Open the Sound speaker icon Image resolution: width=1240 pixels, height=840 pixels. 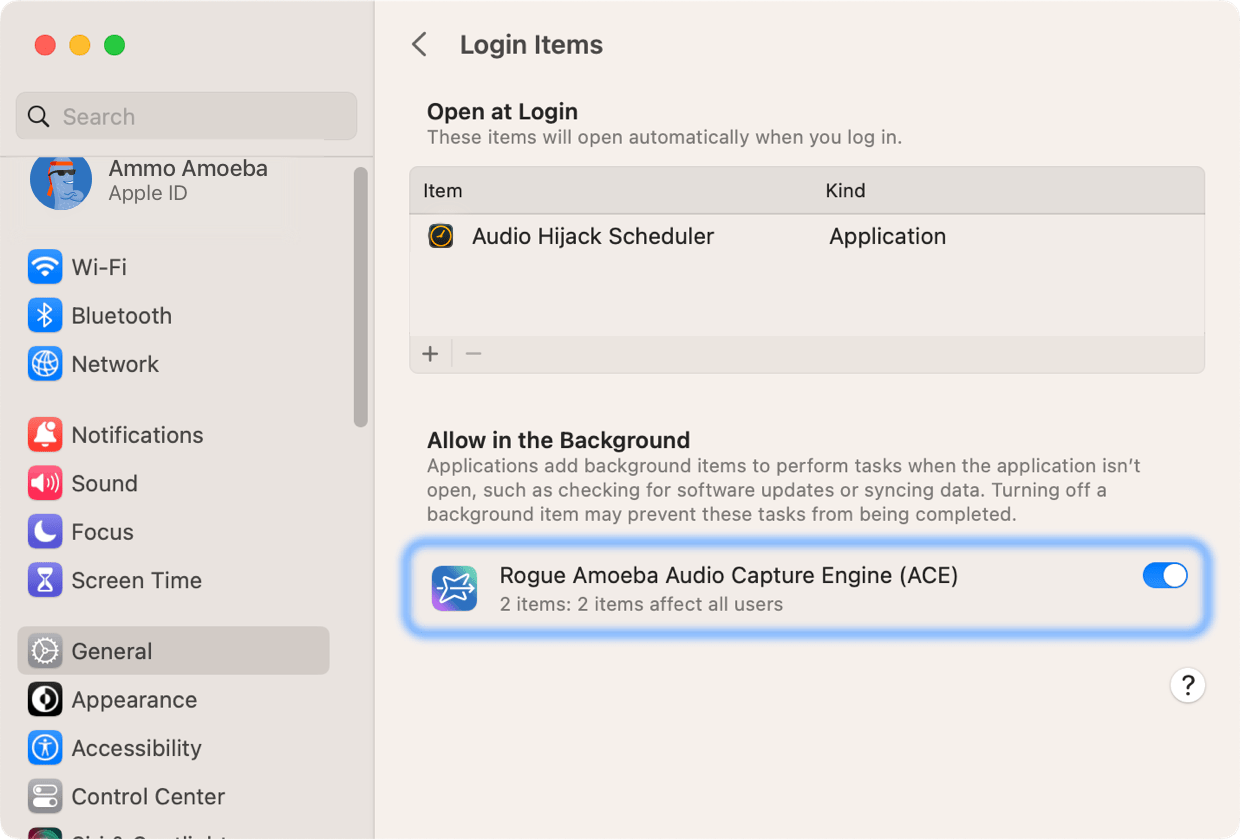(44, 484)
